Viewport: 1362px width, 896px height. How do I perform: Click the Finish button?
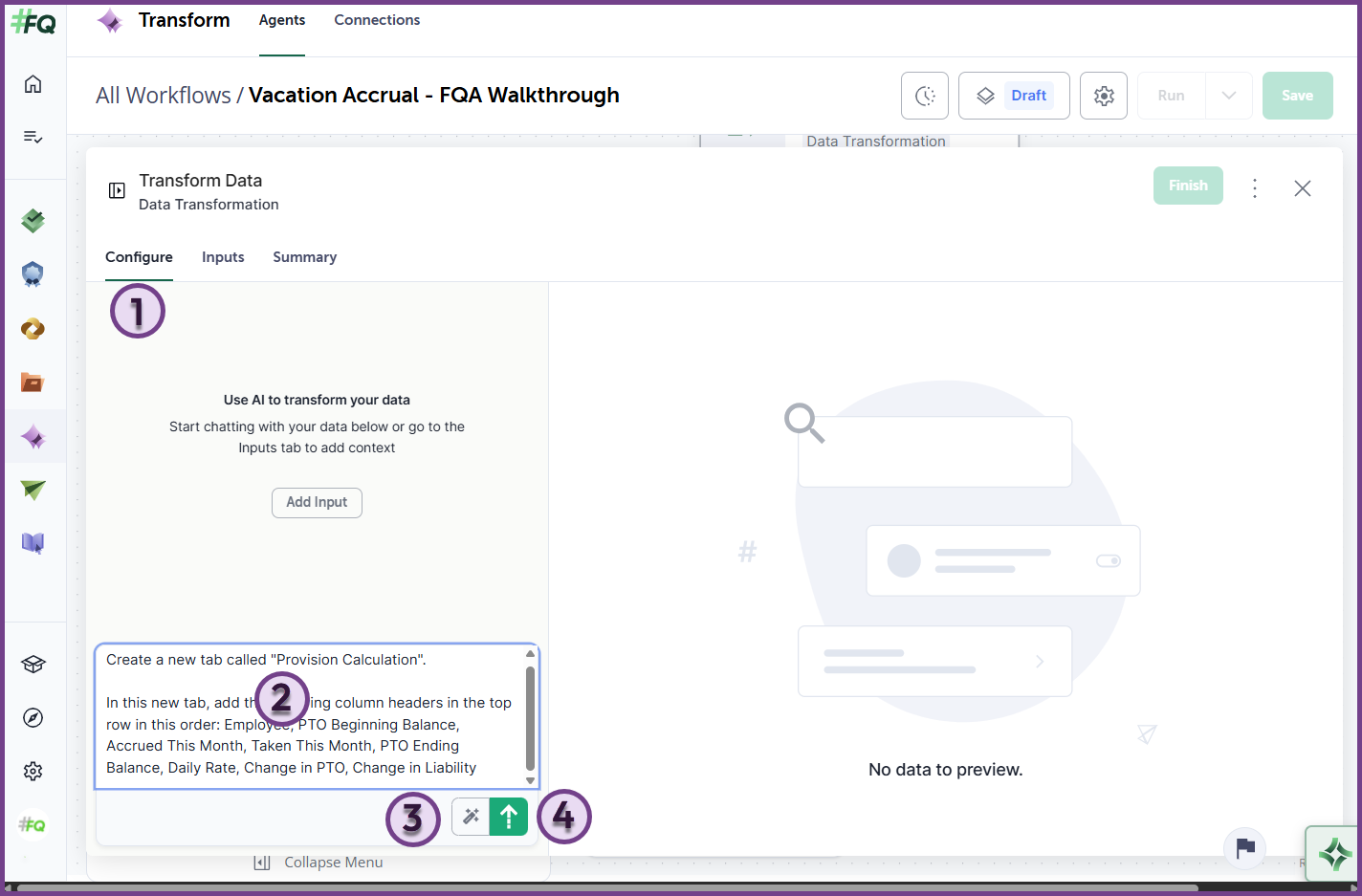click(x=1188, y=186)
